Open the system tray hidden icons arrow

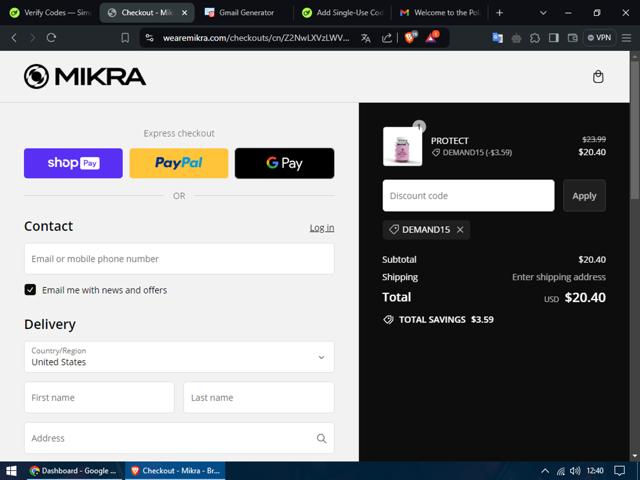click(544, 471)
